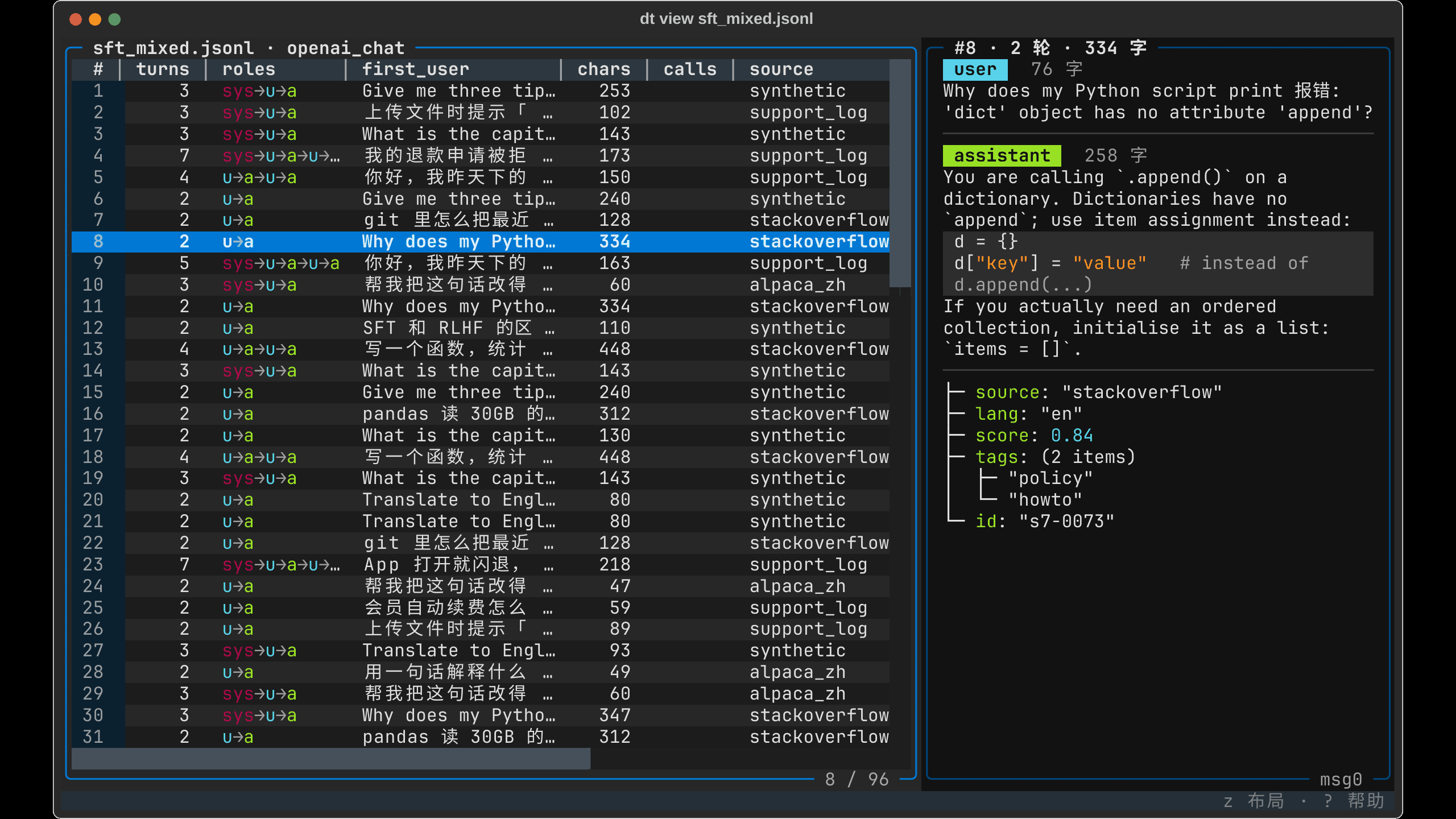
Task: Click 'stackoverflow' source in row 22
Action: [819, 543]
